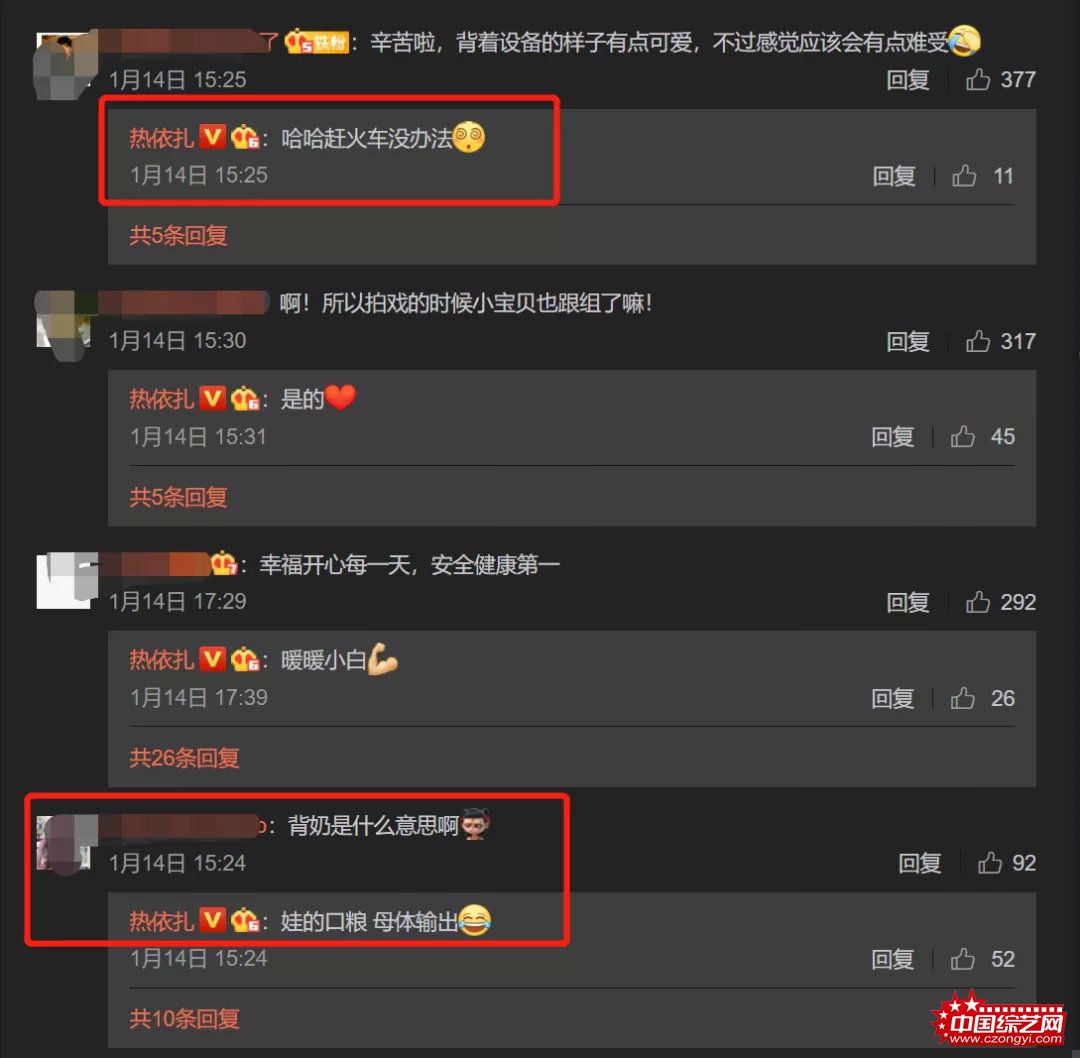Expand 共10条回复 thread
This screenshot has width=1080, height=1058.
coord(185,1018)
